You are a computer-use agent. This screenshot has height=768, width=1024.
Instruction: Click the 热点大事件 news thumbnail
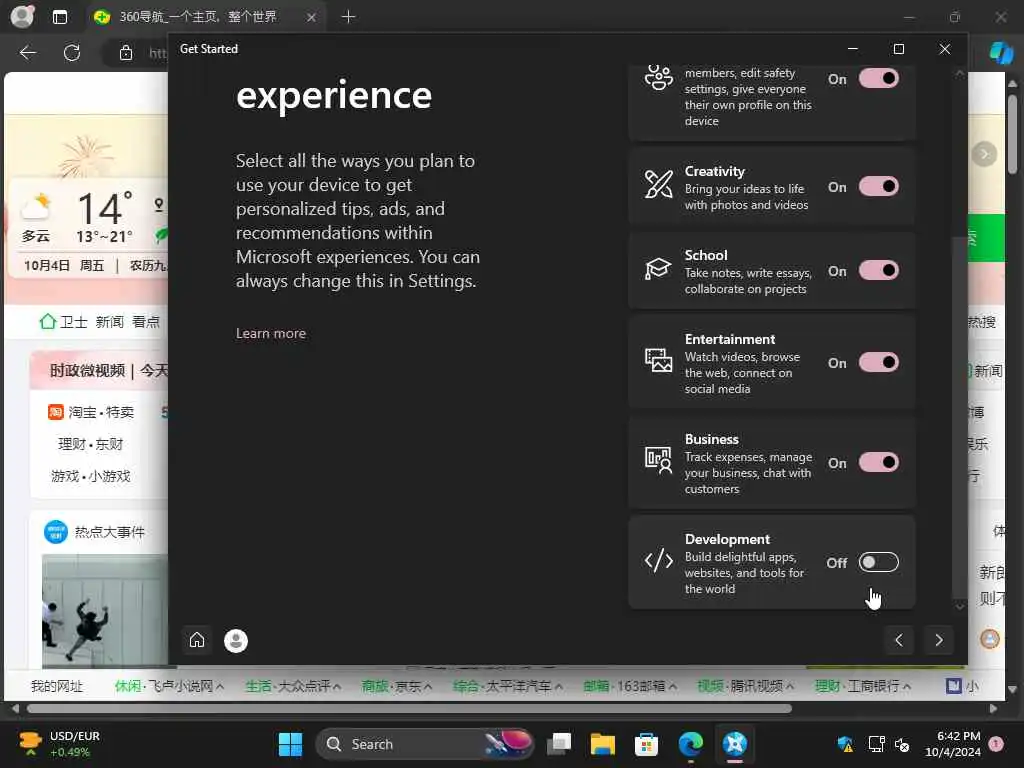(105, 609)
